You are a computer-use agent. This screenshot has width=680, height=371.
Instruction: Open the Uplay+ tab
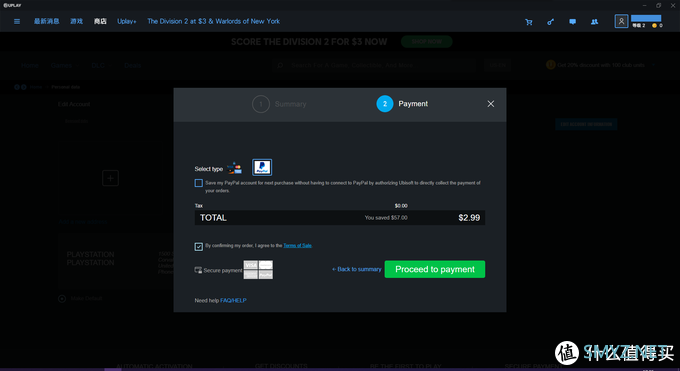click(x=127, y=21)
